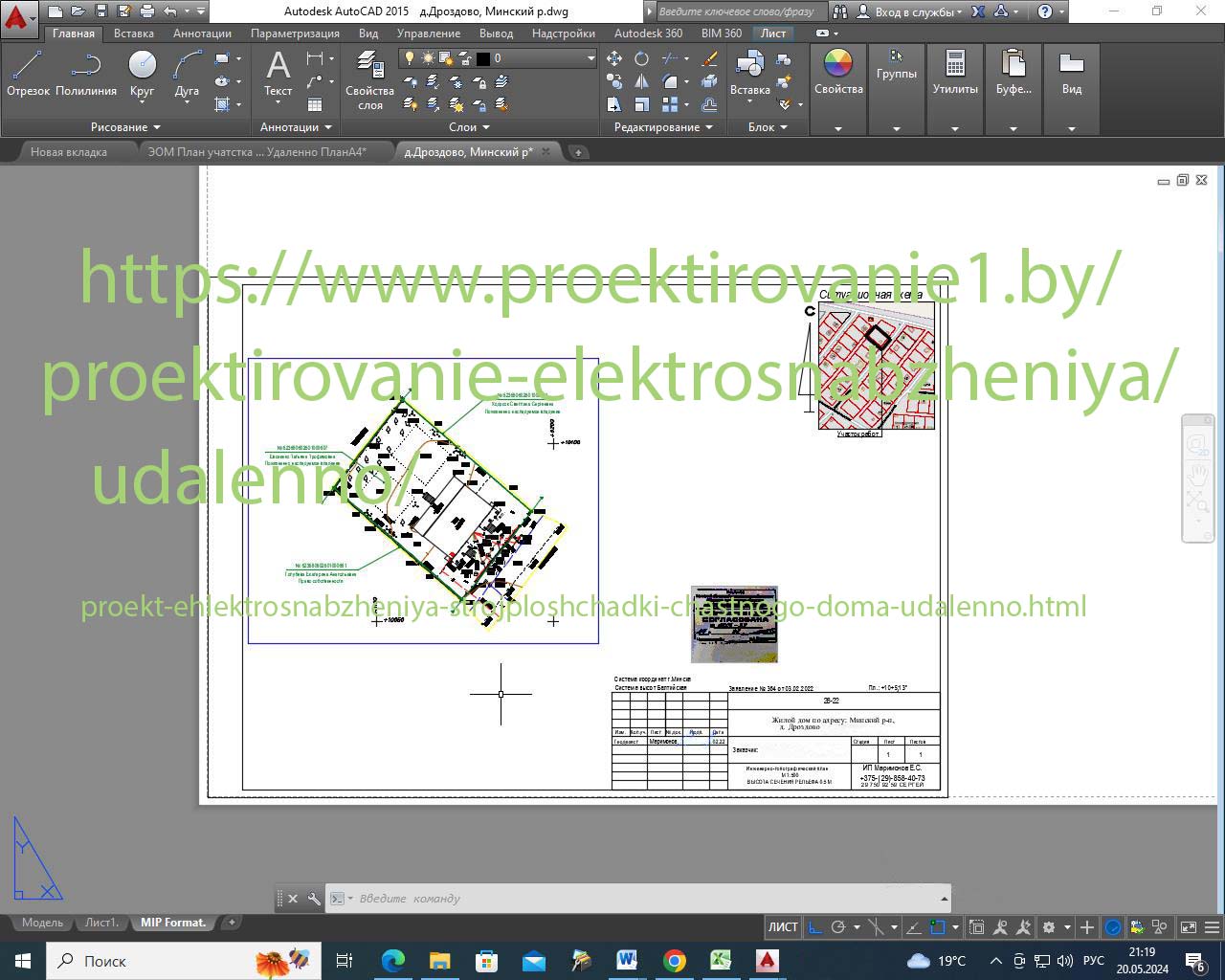Open Google Chrome from the taskbar
Screen dimensions: 1225x980
[x=674, y=961]
